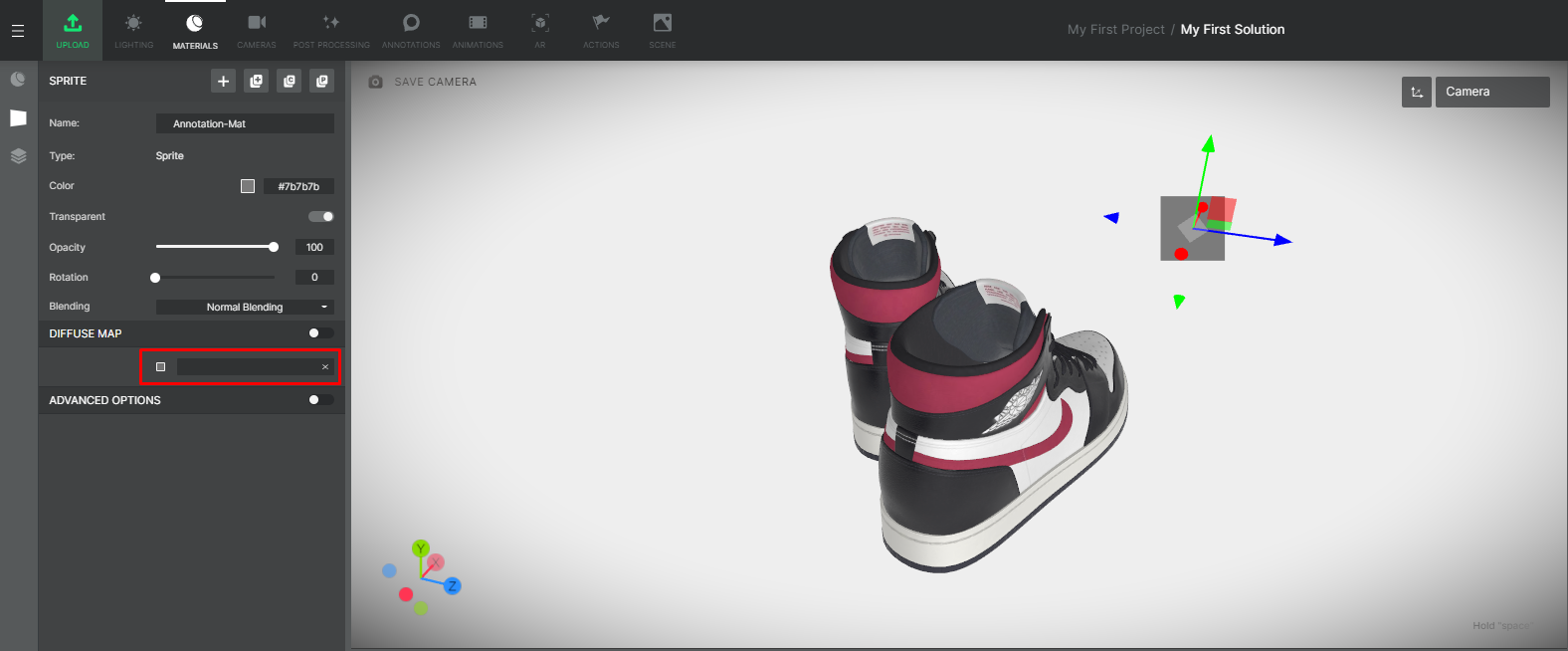Open the Normal Blending dropdown

pyautogui.click(x=245, y=307)
